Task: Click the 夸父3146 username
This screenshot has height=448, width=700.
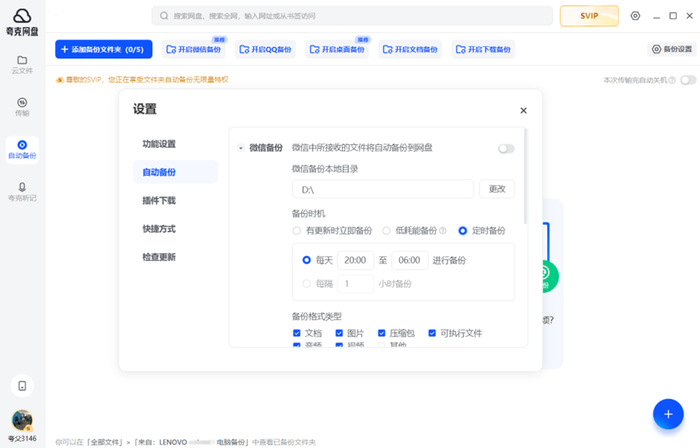Action: 22,439
